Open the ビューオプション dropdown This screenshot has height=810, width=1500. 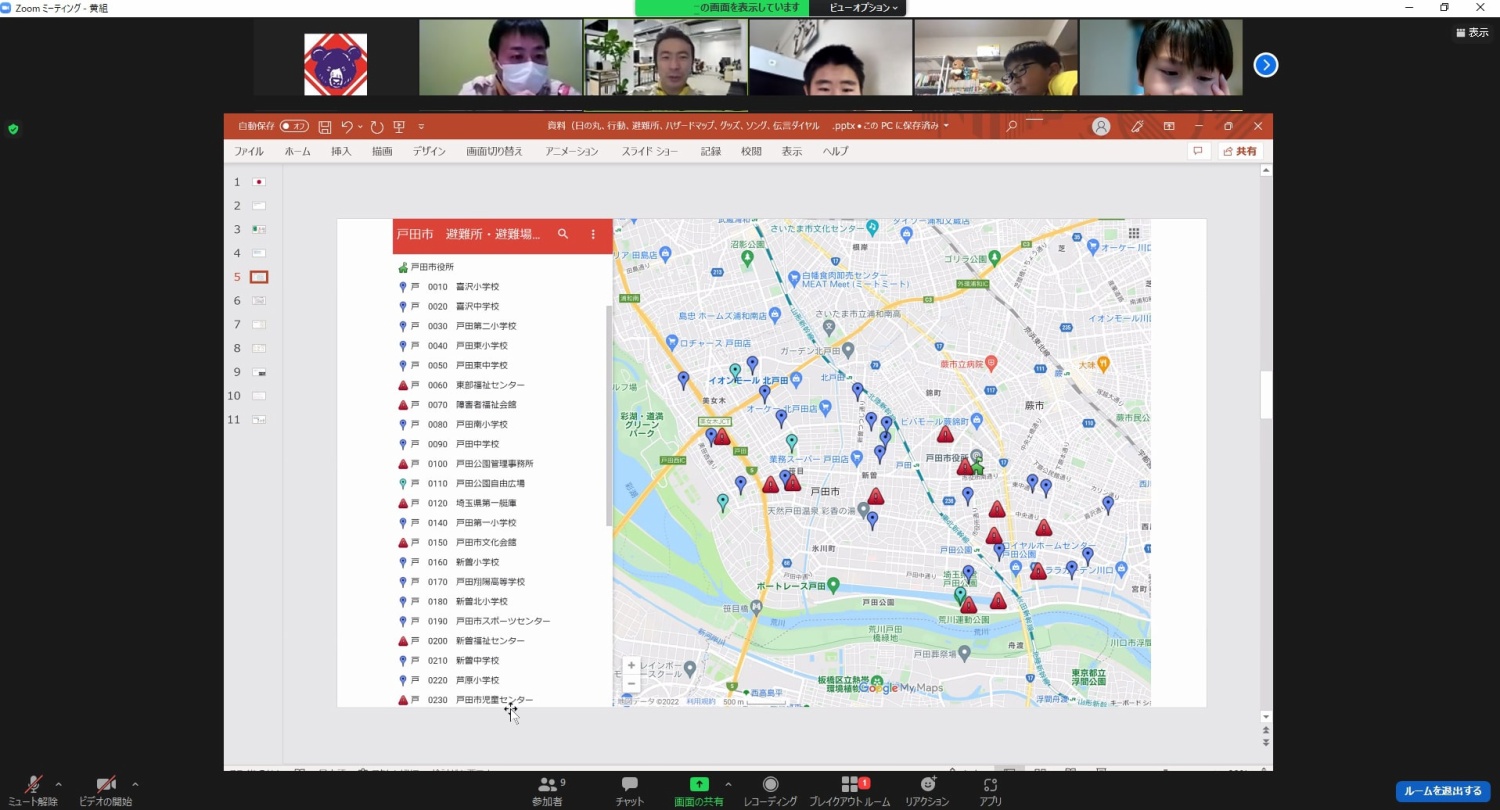point(864,8)
